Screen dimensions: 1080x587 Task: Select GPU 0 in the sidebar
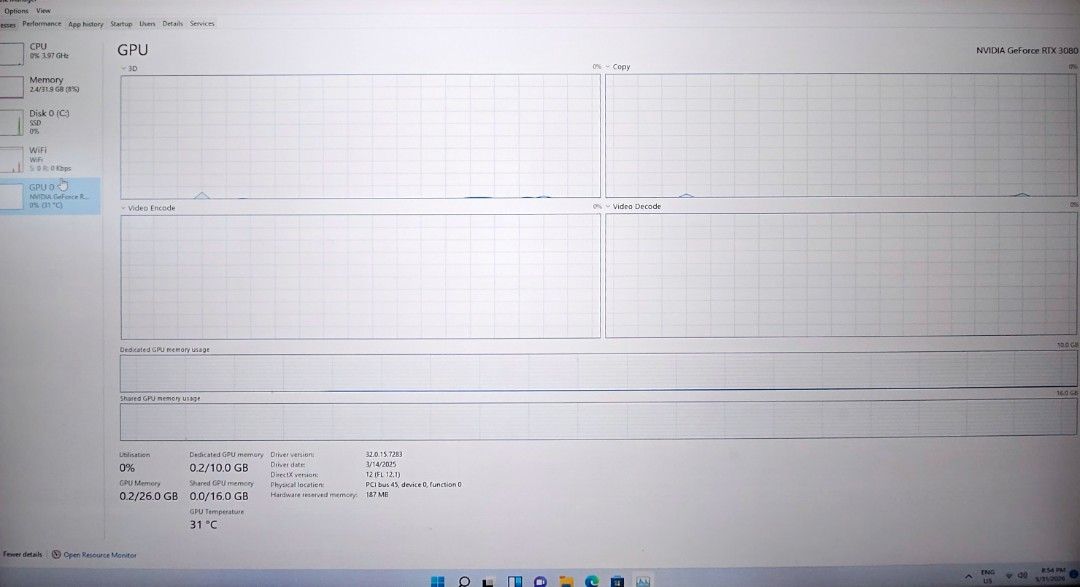point(50,196)
